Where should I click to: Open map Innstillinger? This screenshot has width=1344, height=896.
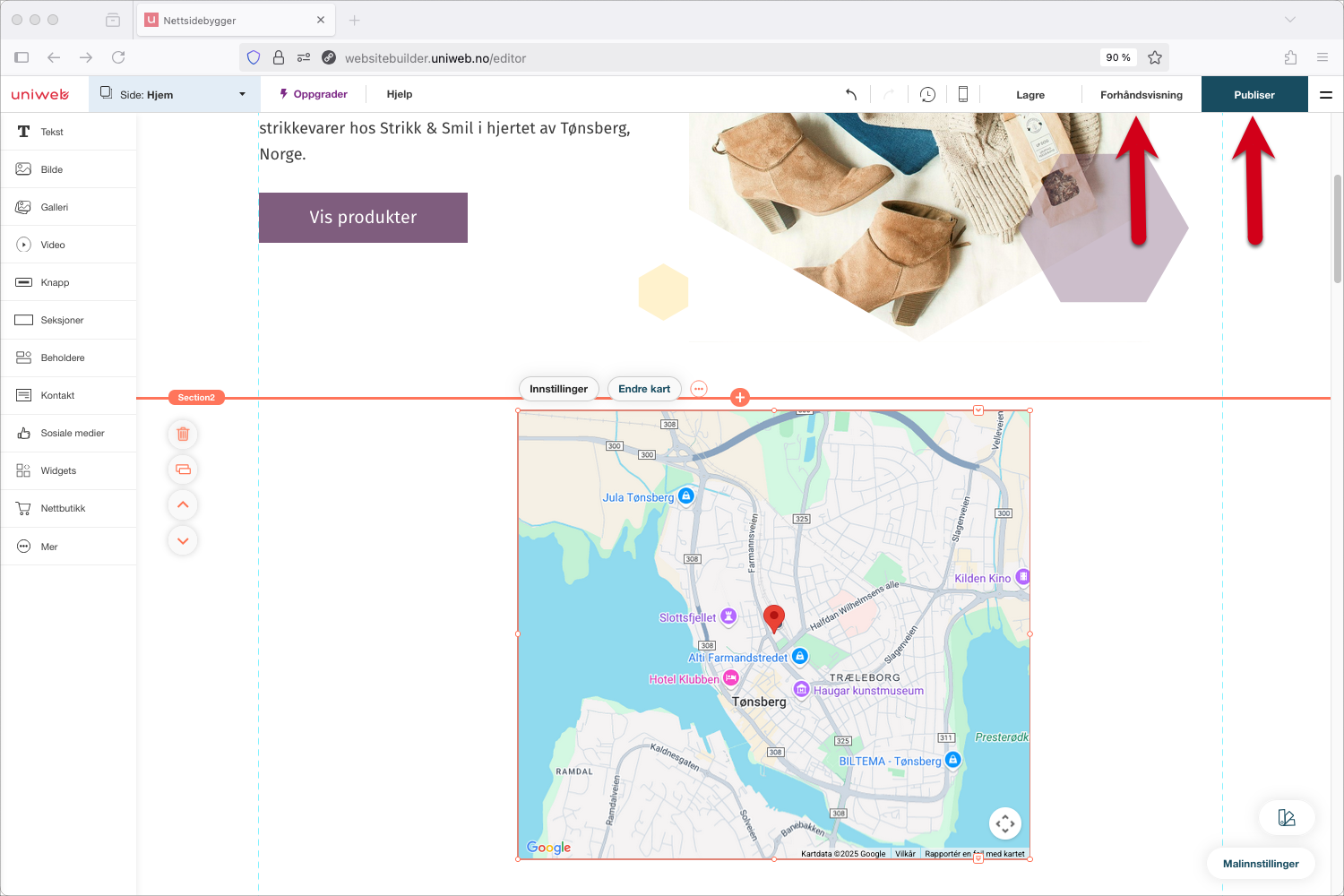click(559, 389)
